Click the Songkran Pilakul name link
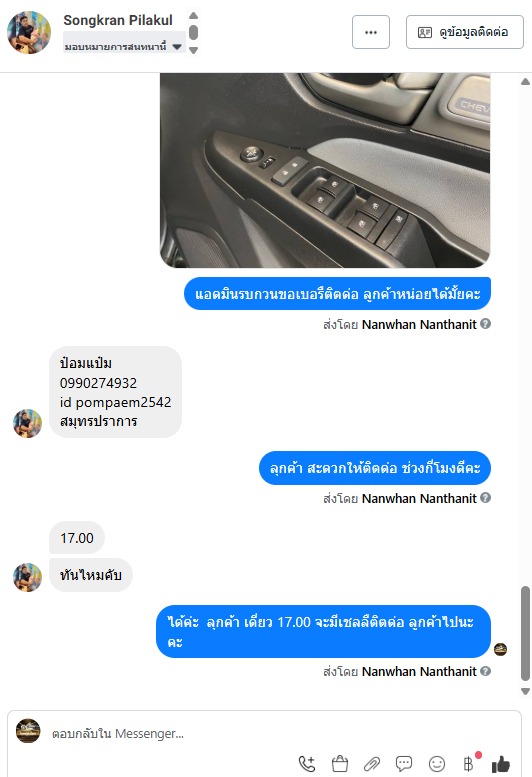Screen dimensions: 532x777 tap(118, 20)
